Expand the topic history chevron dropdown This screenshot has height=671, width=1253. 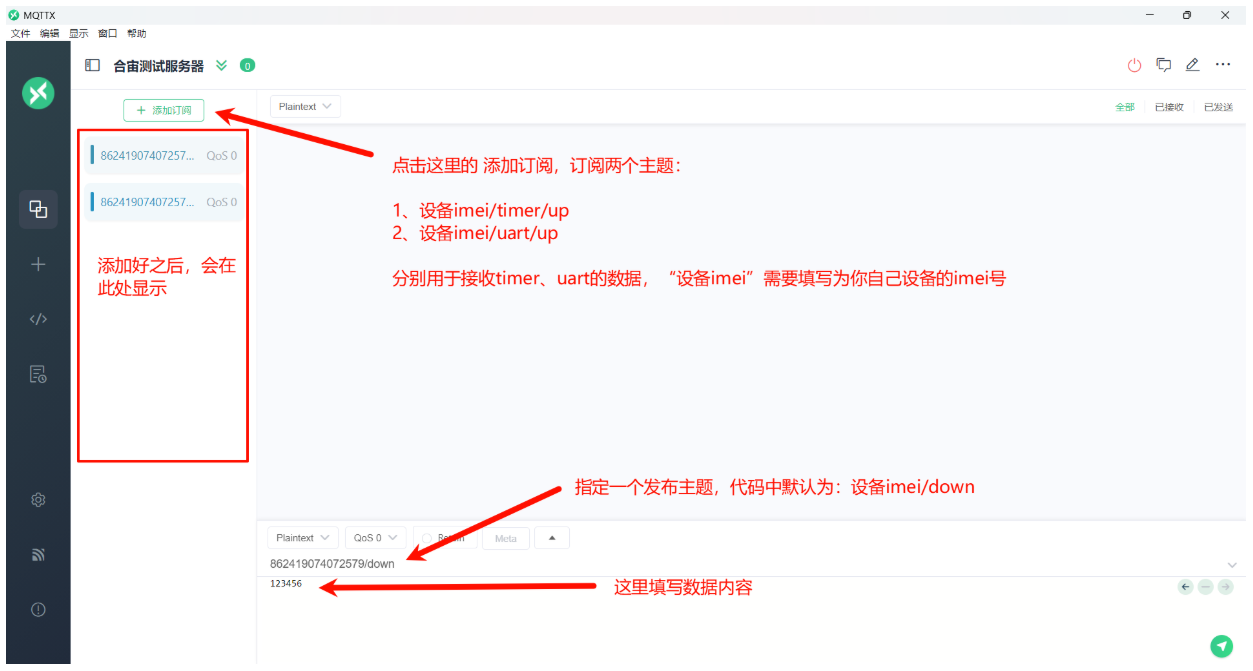1232,565
